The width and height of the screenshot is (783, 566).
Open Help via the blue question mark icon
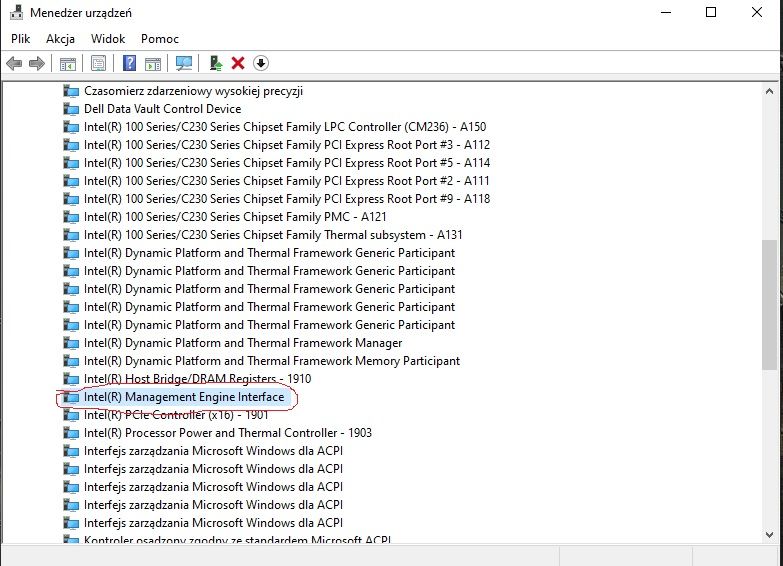coord(129,63)
